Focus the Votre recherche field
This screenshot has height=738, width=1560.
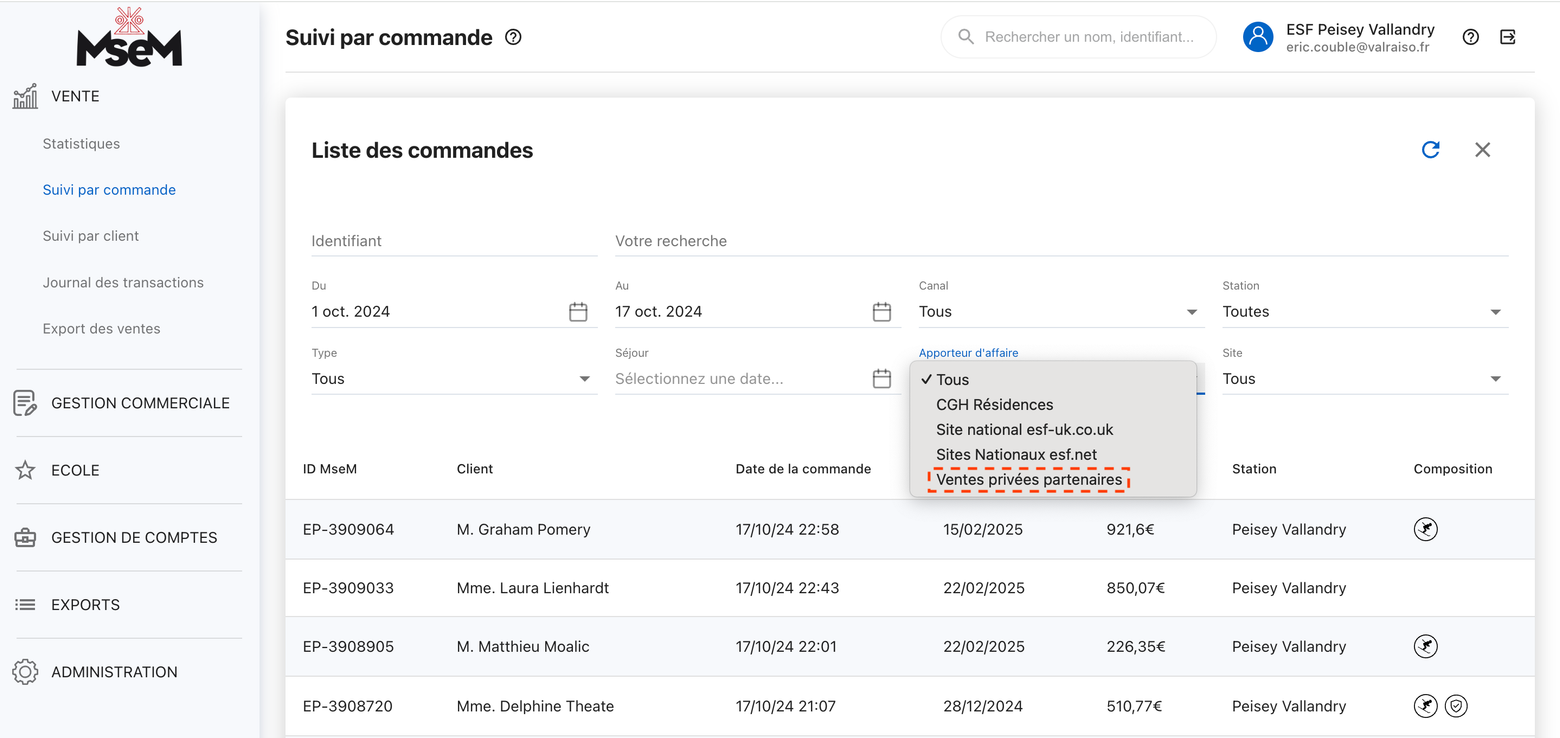(1061, 241)
